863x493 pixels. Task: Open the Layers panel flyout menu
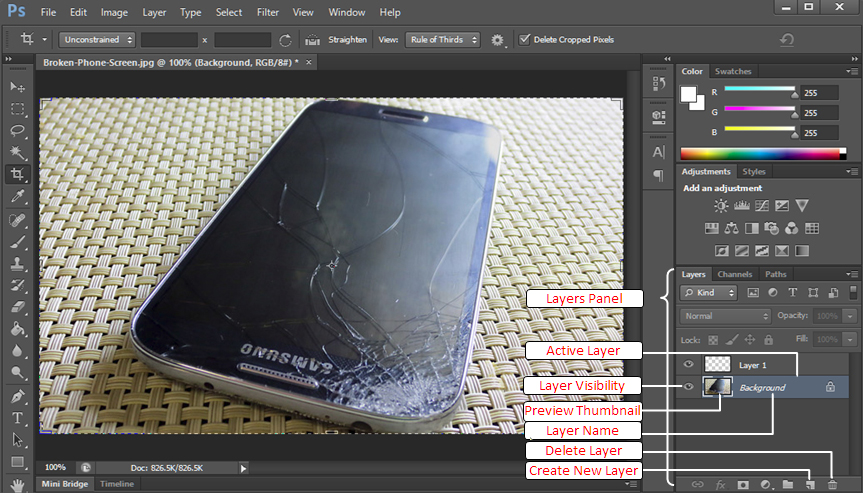(852, 274)
